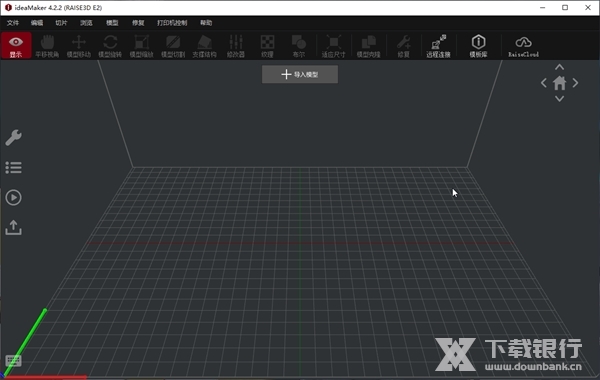Open the 模板库 template library
This screenshot has width=600, height=380.
click(x=478, y=46)
